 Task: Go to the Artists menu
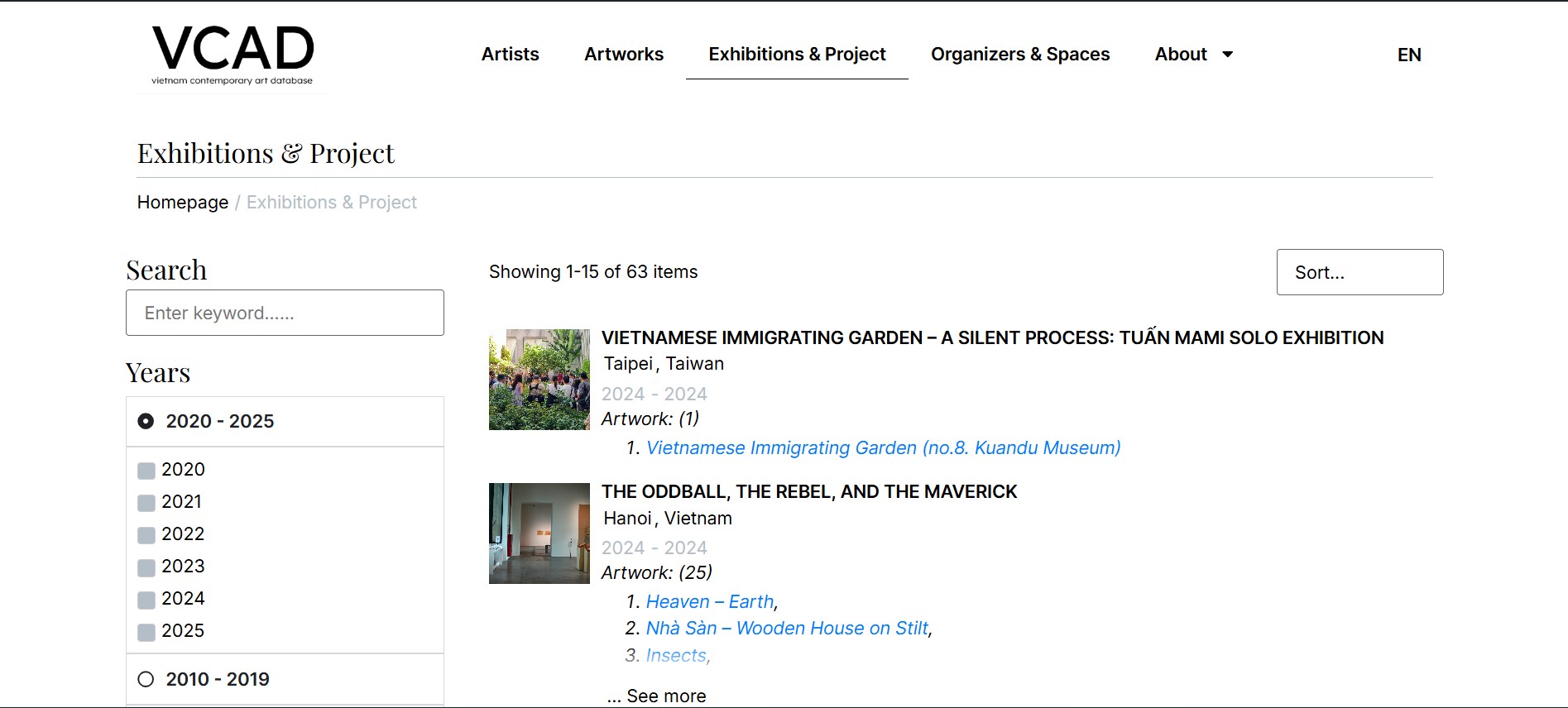pos(510,55)
